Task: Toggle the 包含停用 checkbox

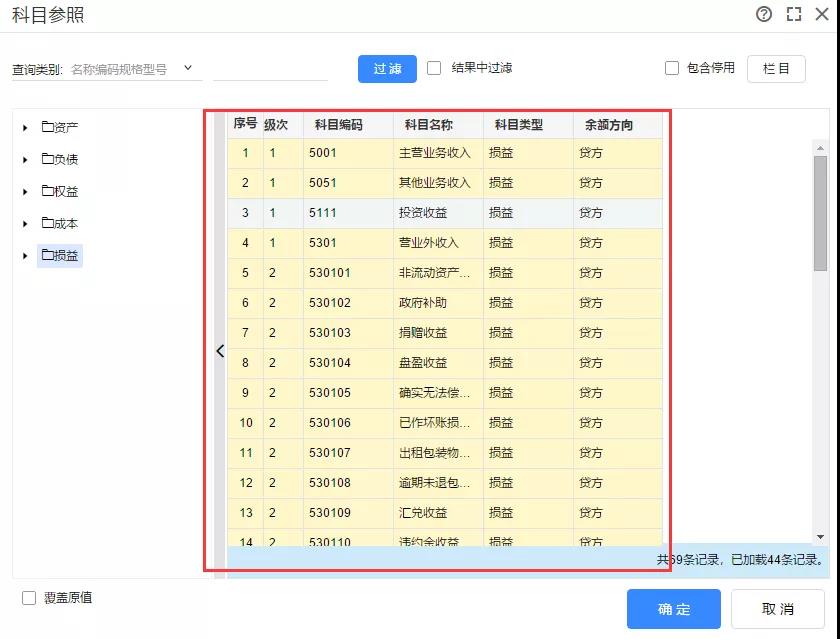Action: 672,68
